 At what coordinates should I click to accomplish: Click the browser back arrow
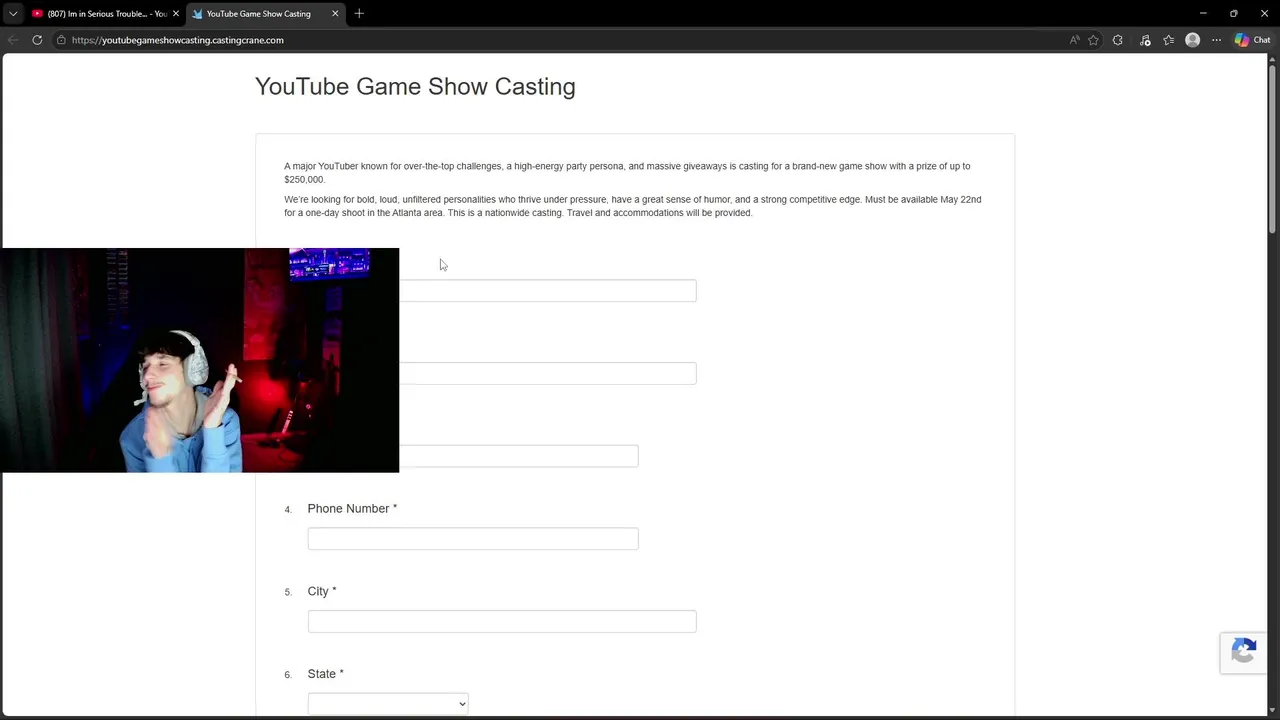click(x=13, y=40)
